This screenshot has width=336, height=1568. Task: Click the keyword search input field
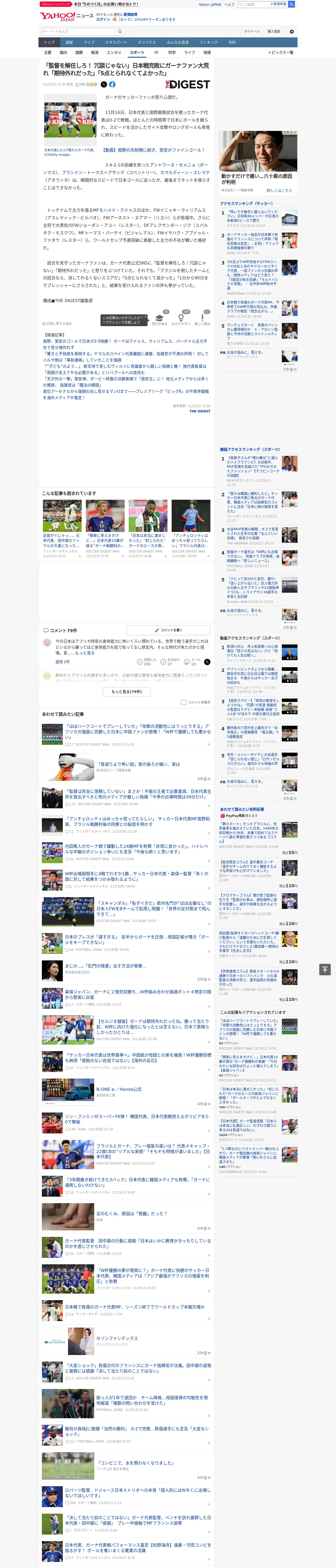79,32
